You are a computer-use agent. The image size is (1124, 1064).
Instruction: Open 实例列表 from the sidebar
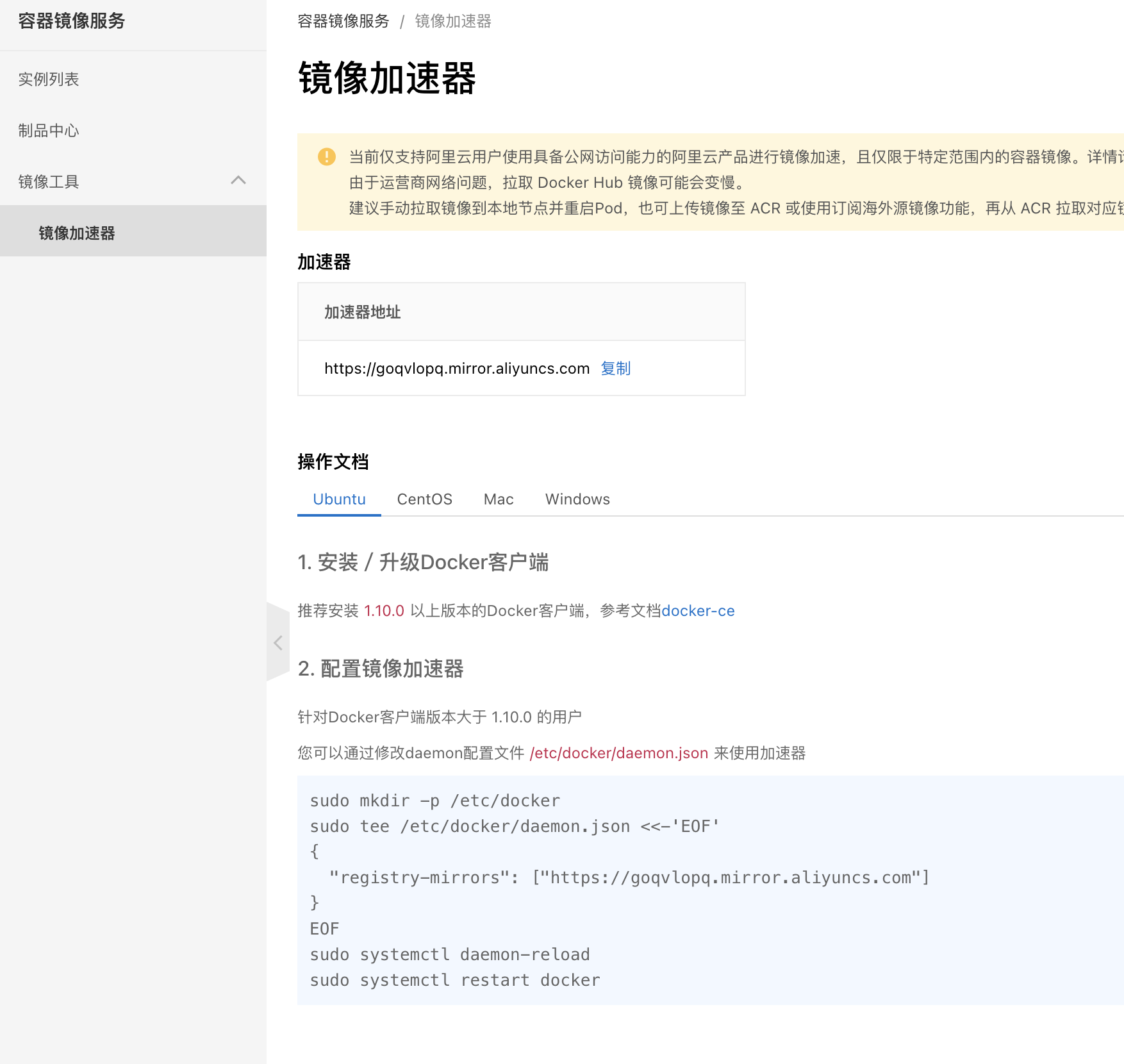(49, 79)
